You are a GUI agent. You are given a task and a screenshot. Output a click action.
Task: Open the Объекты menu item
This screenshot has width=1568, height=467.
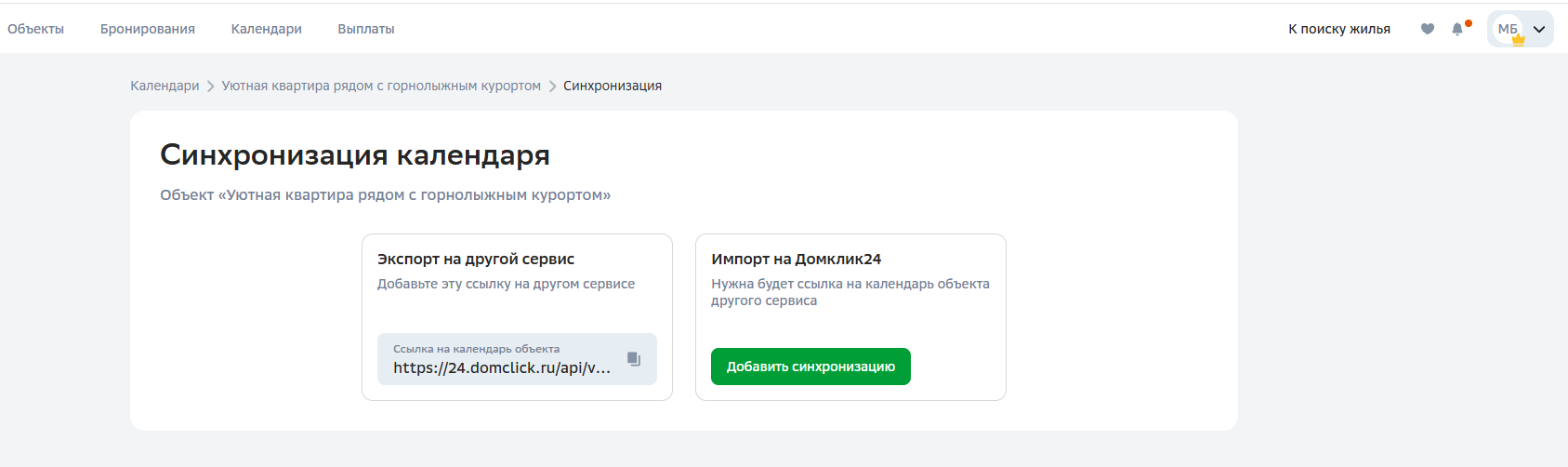point(35,29)
